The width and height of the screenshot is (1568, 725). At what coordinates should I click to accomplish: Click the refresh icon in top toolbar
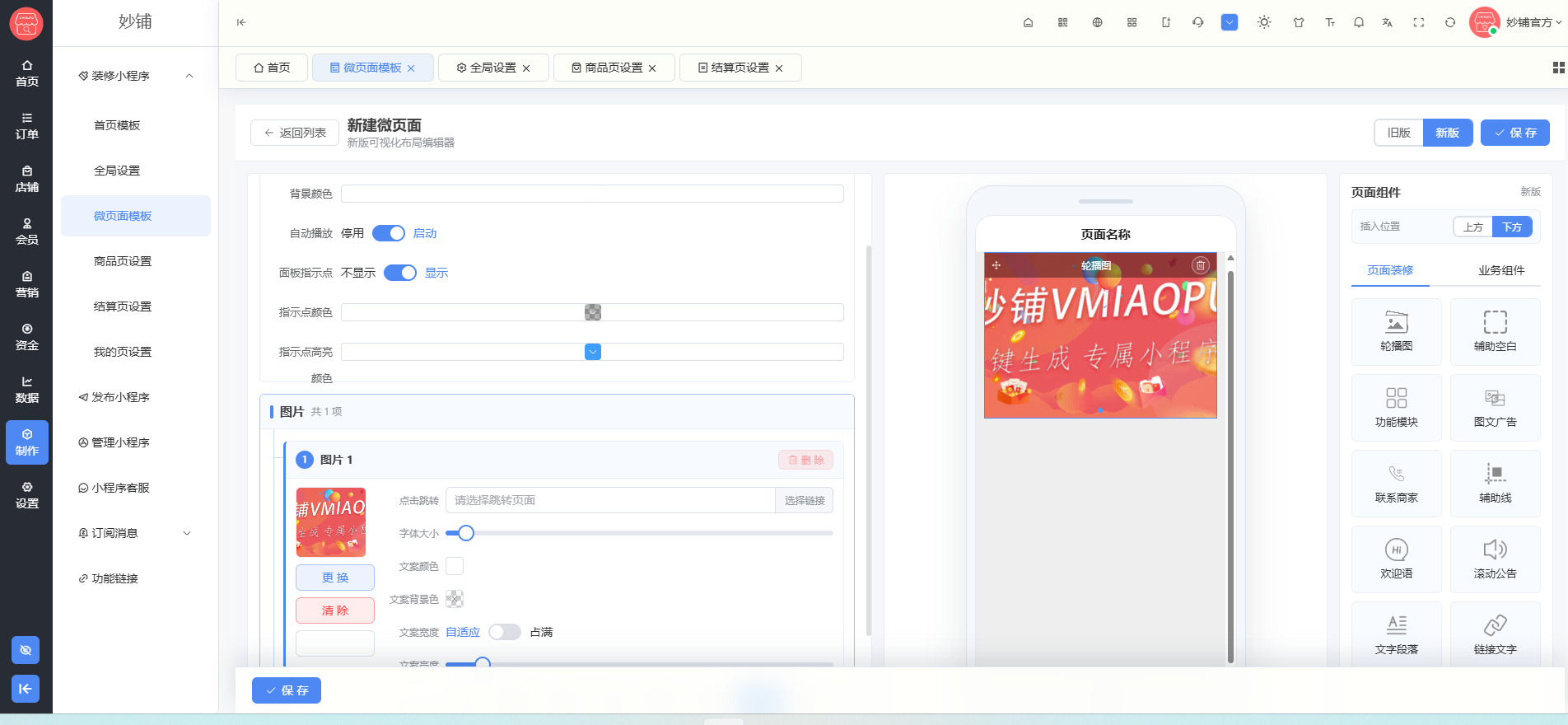click(x=1450, y=22)
